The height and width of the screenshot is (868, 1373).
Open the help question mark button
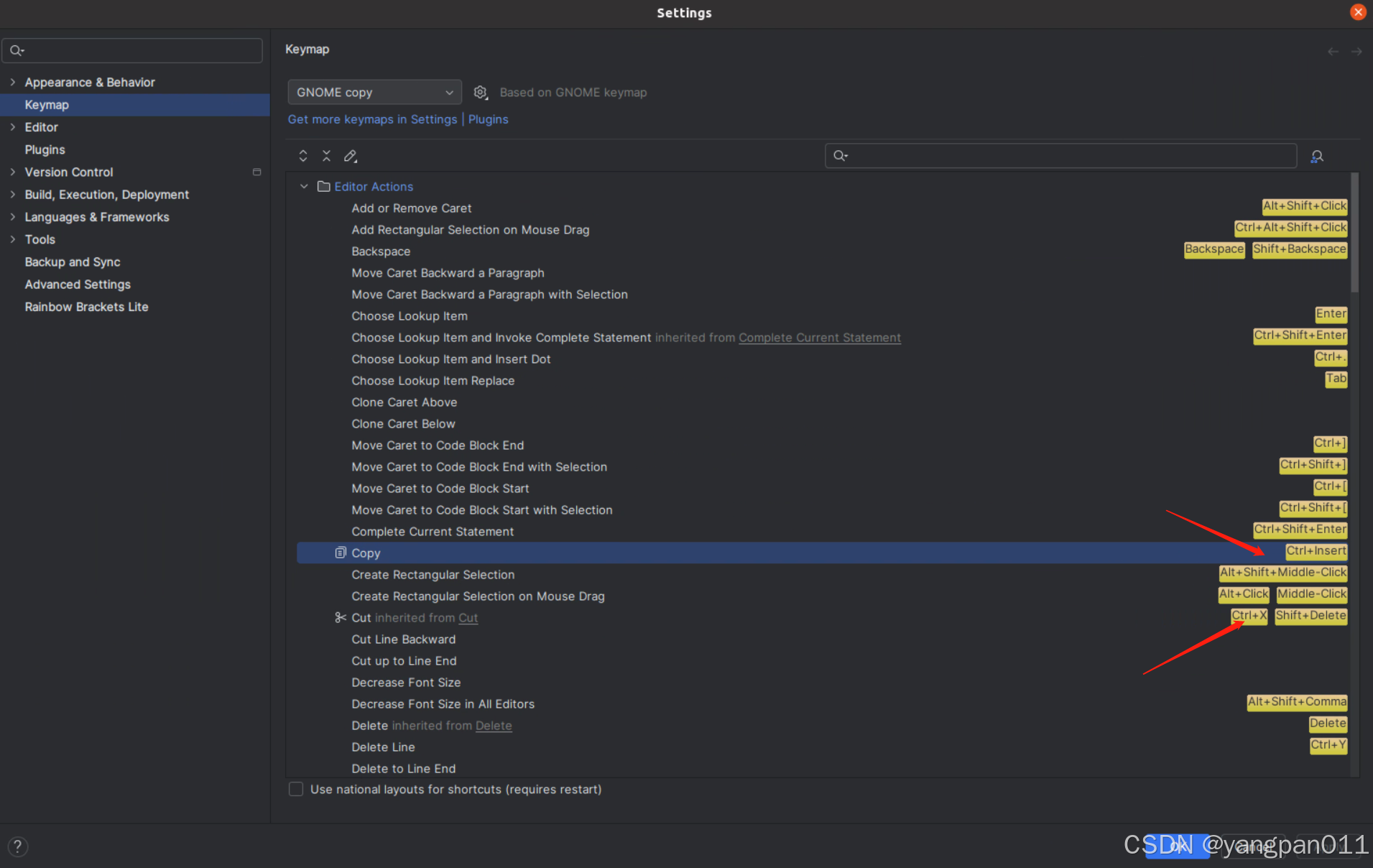pyautogui.click(x=17, y=846)
